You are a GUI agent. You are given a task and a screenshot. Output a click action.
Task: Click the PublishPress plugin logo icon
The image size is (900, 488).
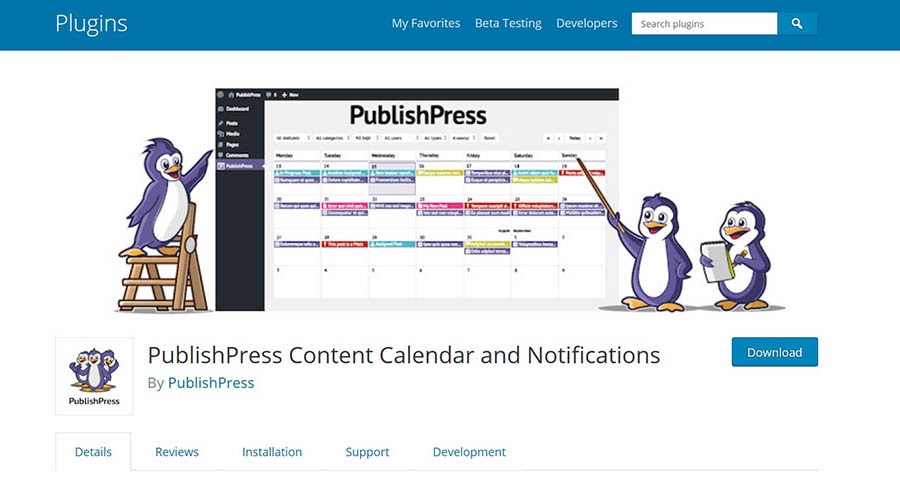[94, 376]
